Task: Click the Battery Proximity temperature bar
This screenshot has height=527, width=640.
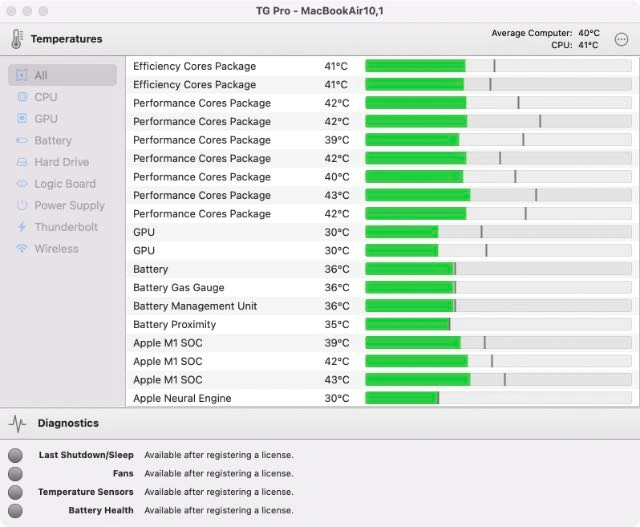Action: point(498,324)
